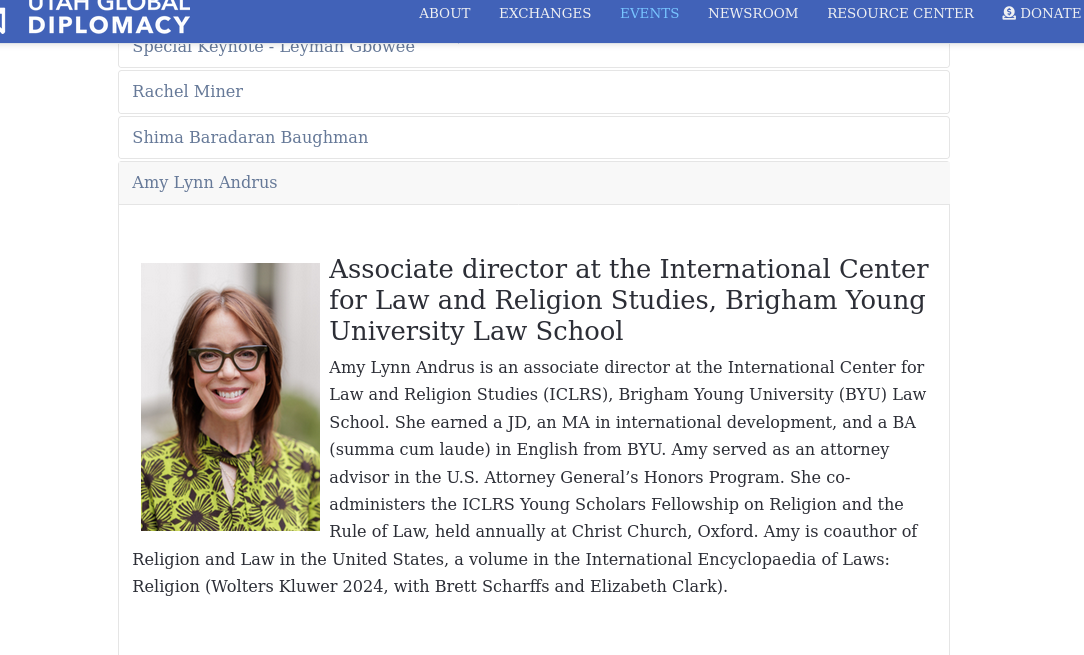Image resolution: width=1084 pixels, height=655 pixels.
Task: Click the bio line mentioning Wolters Kluwer 2024
Action: point(430,586)
